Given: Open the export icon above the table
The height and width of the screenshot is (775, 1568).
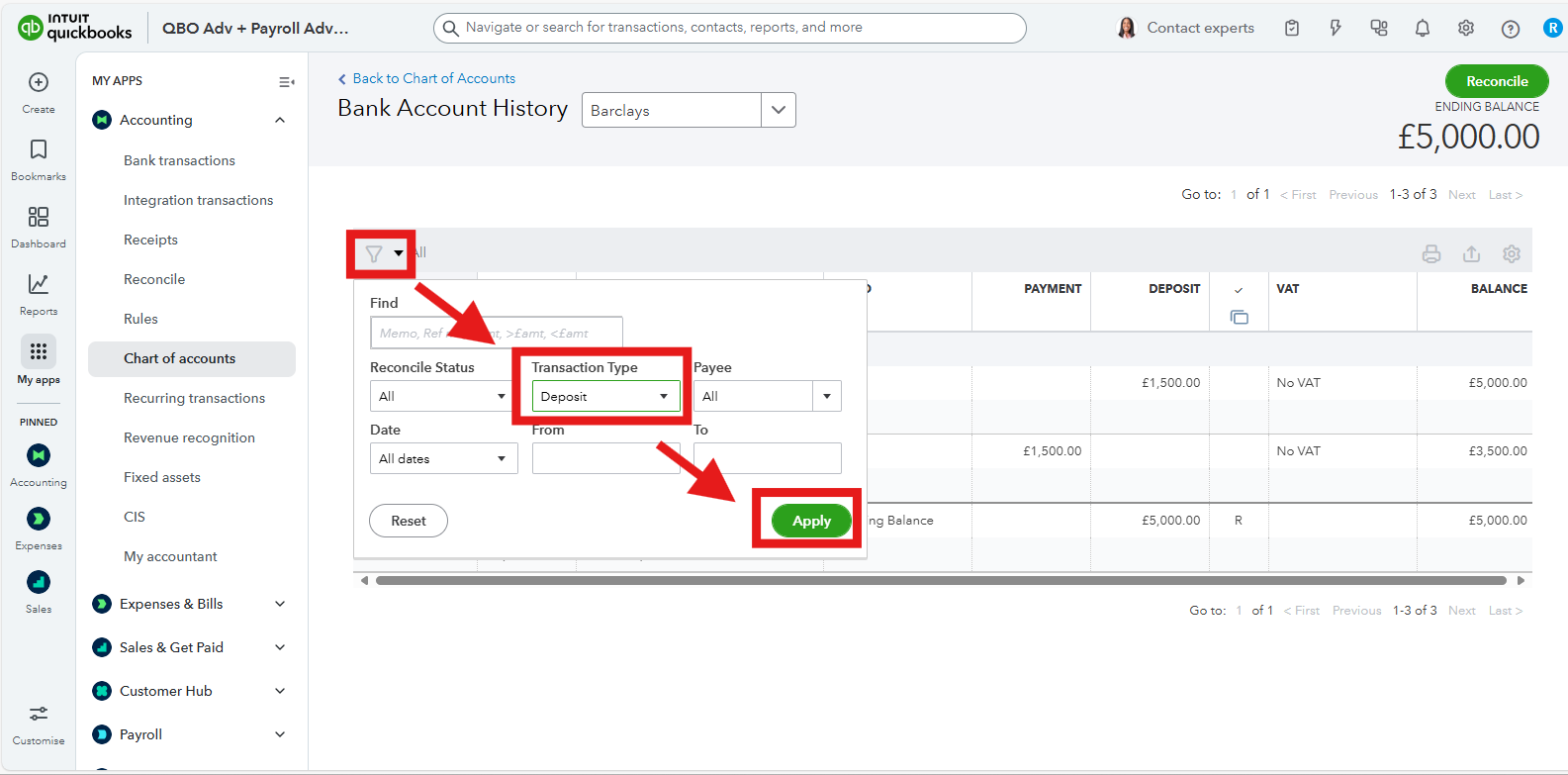Looking at the screenshot, I should tap(1471, 254).
